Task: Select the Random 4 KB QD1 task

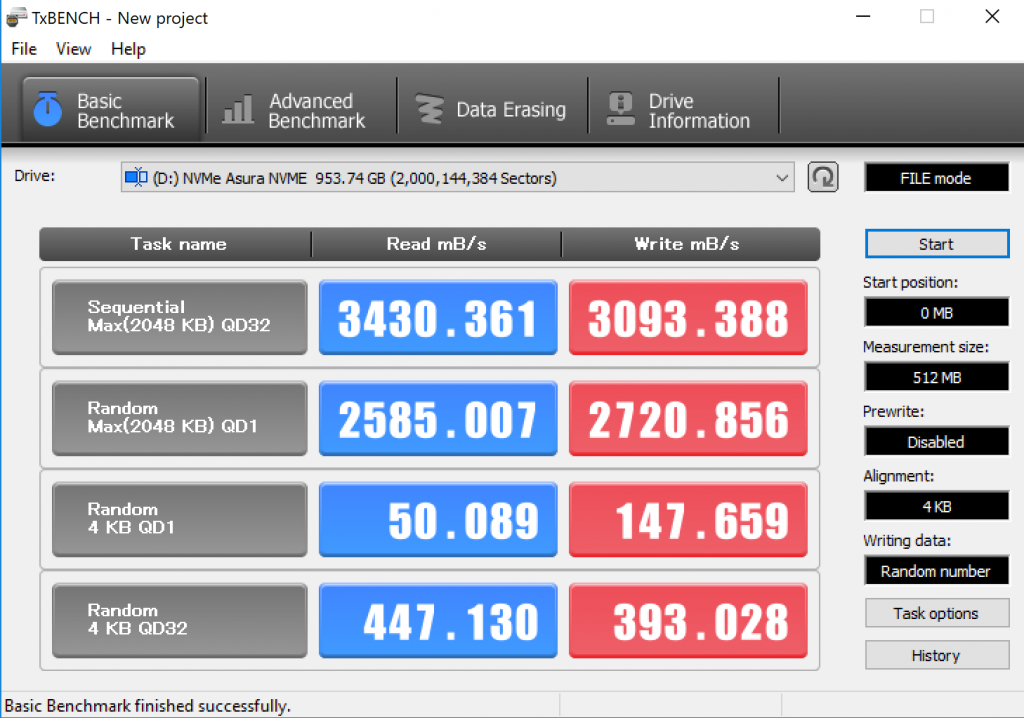Action: (179, 519)
